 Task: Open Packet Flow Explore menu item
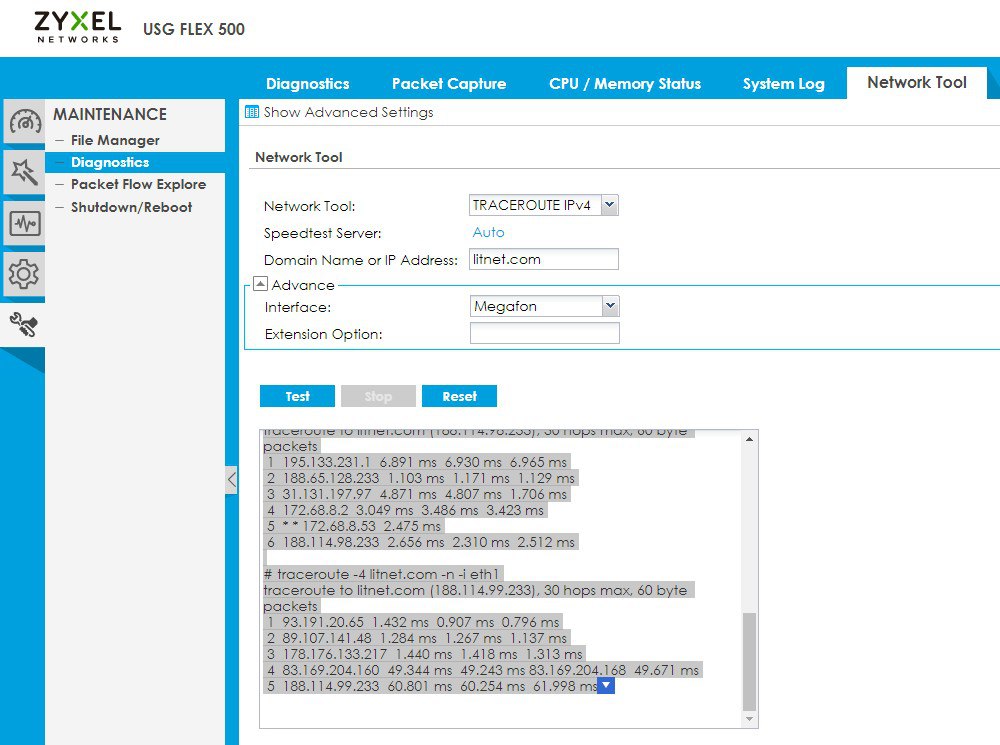pyautogui.click(x=138, y=184)
